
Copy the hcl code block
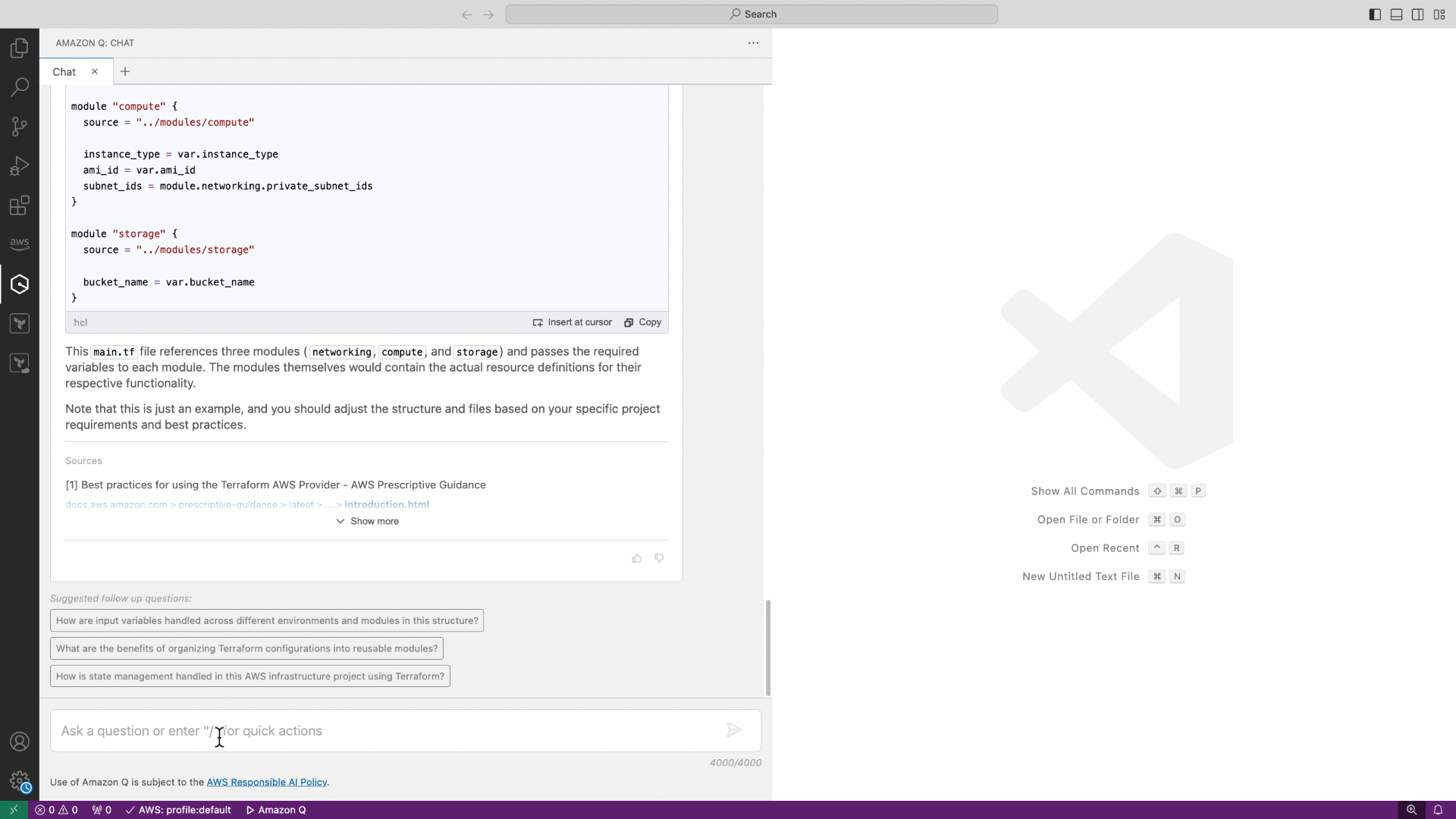point(643,322)
